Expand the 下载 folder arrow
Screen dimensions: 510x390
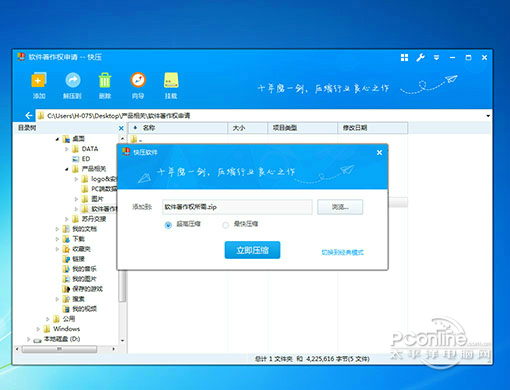[57, 239]
